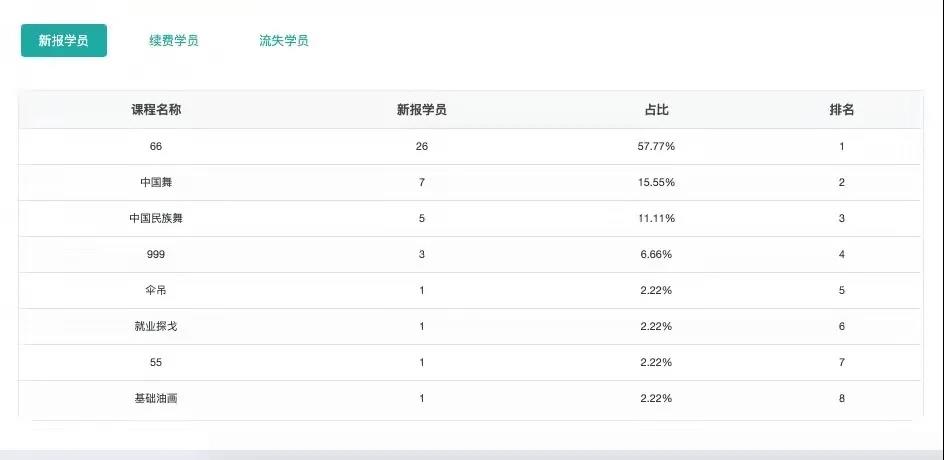Click the 11.11% percentage value

tap(656, 219)
